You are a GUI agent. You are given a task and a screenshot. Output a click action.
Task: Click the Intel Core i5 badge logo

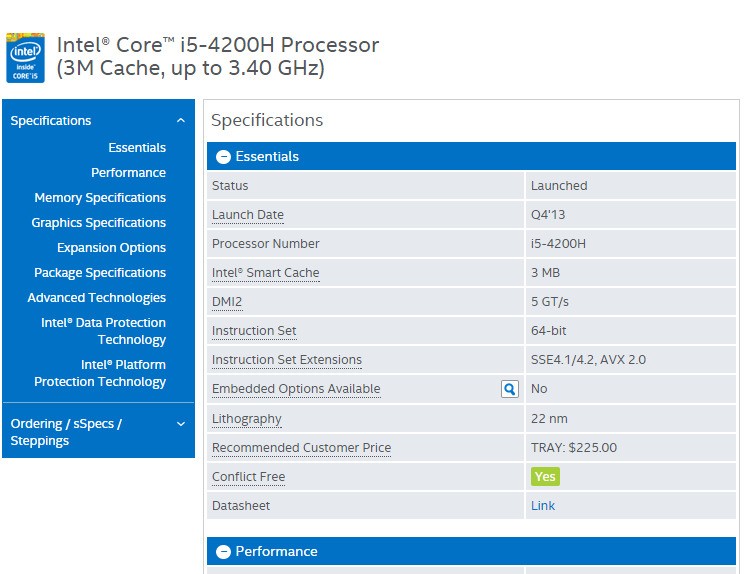(x=25, y=58)
